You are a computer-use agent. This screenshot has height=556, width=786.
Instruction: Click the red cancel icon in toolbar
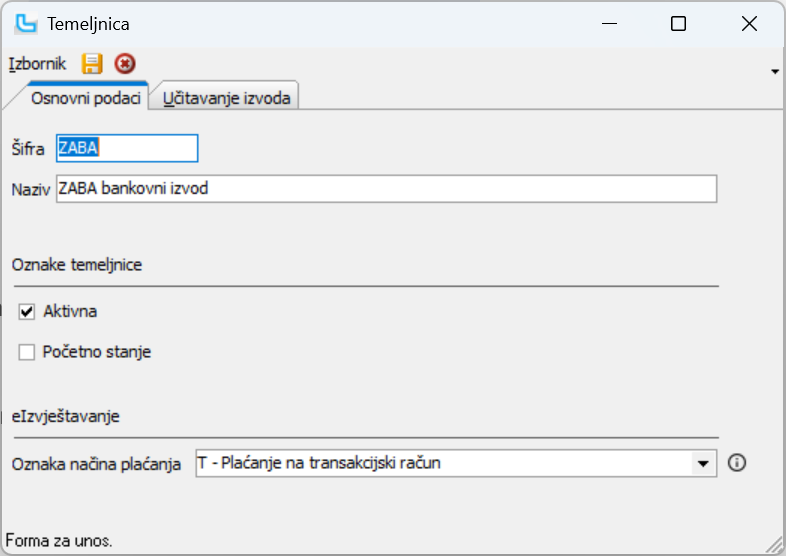[124, 64]
